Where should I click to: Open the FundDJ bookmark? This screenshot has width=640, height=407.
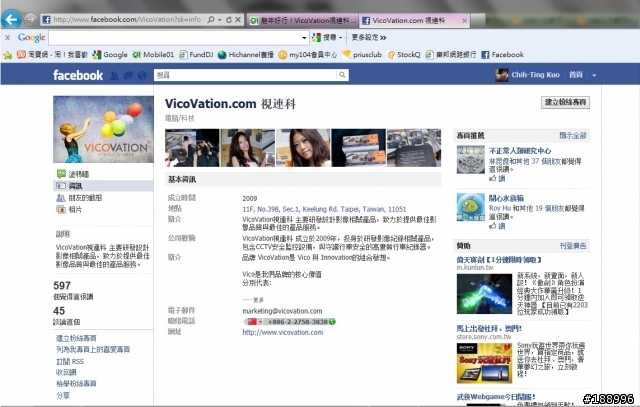(x=196, y=55)
